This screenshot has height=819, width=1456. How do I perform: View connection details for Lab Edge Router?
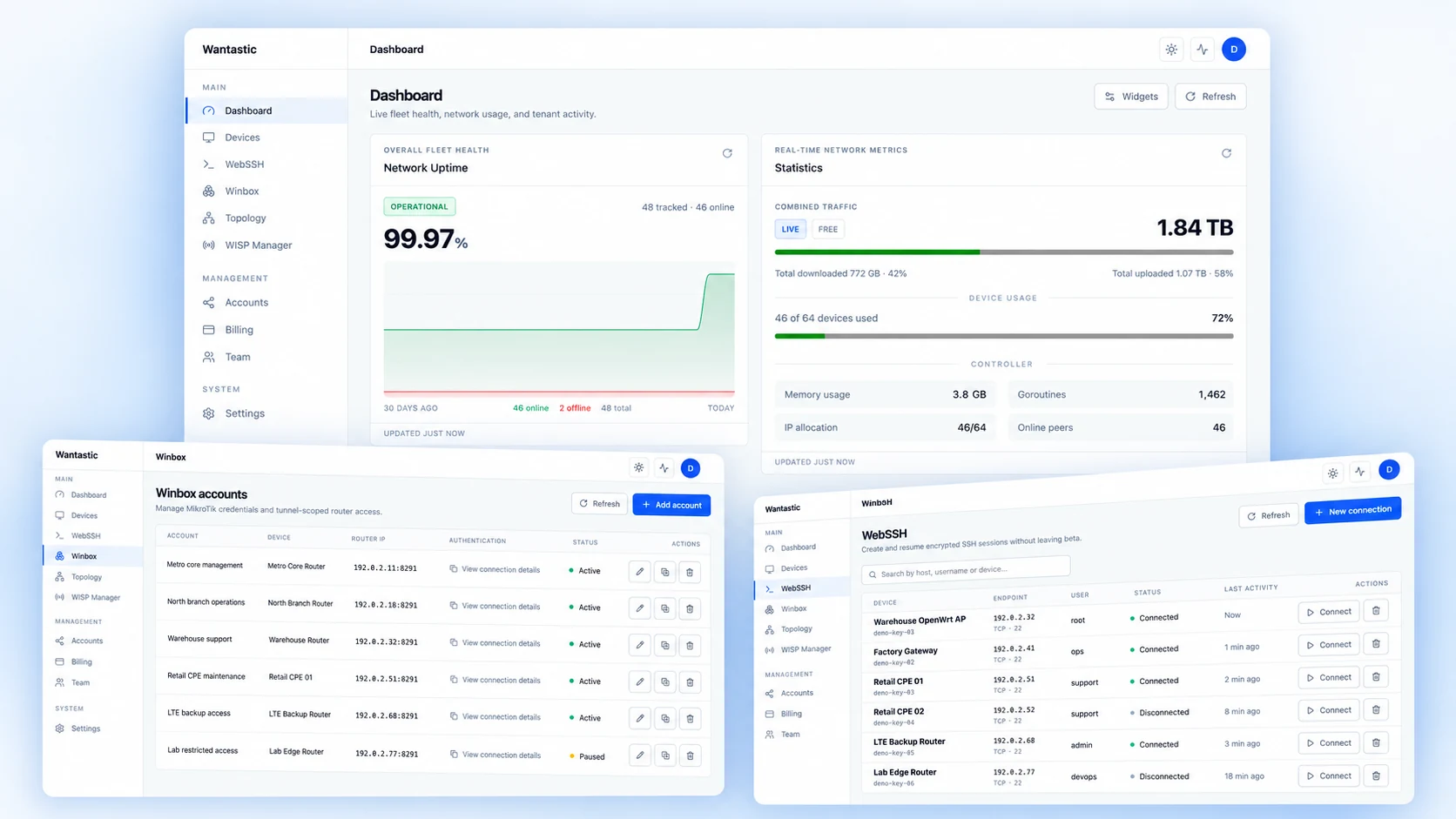(x=495, y=755)
